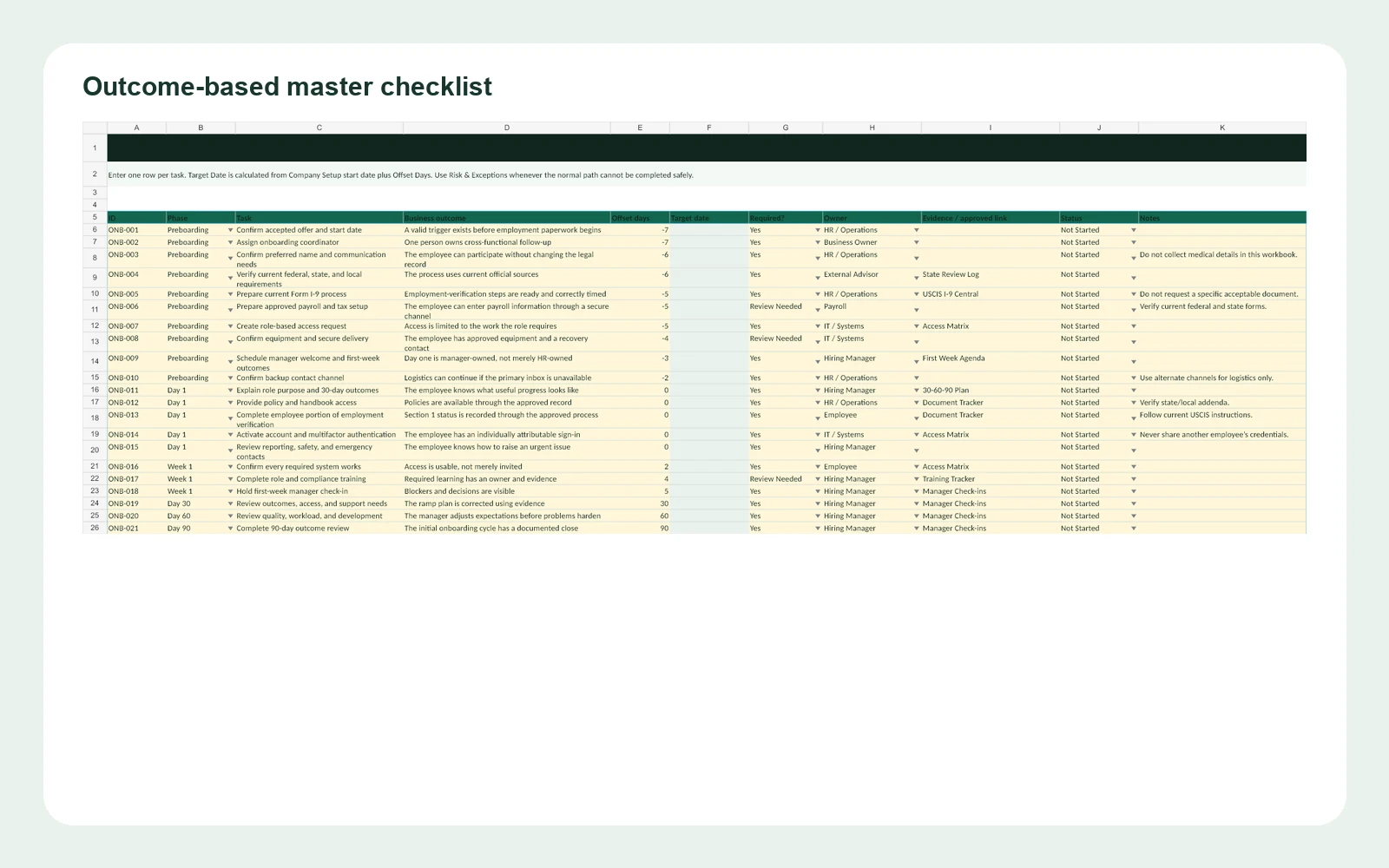Open Owner dropdown arrow for Business Owner
Screen dimensions: 1389x868
tap(916, 242)
